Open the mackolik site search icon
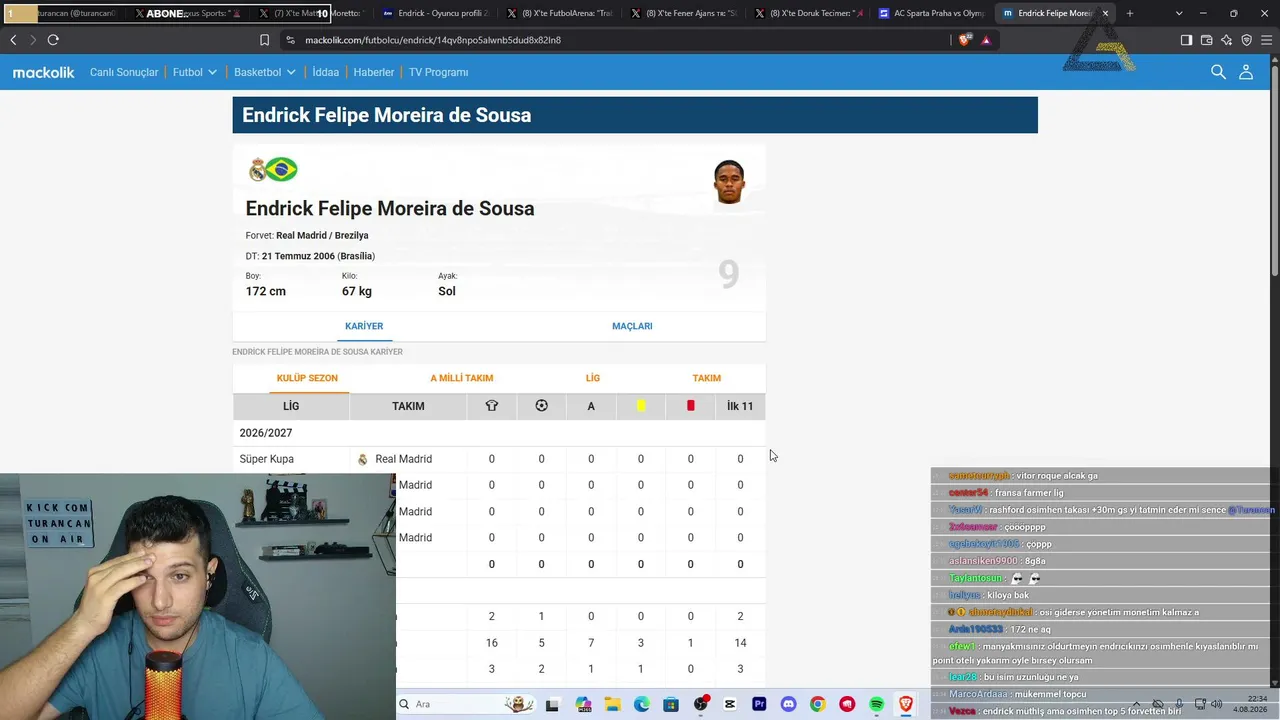 click(1218, 72)
